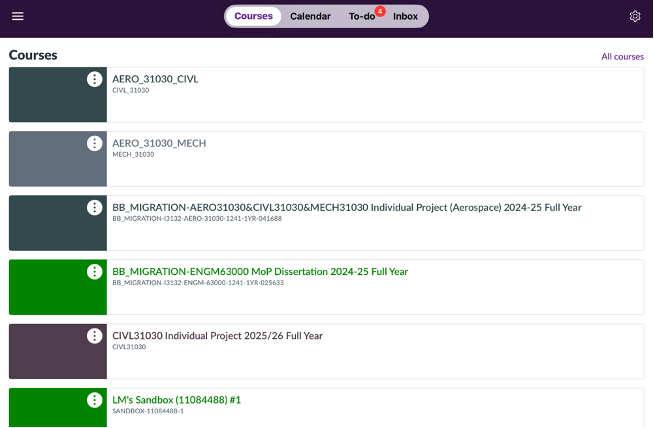
Task: Open the hamburger navigation menu
Action: click(x=17, y=17)
